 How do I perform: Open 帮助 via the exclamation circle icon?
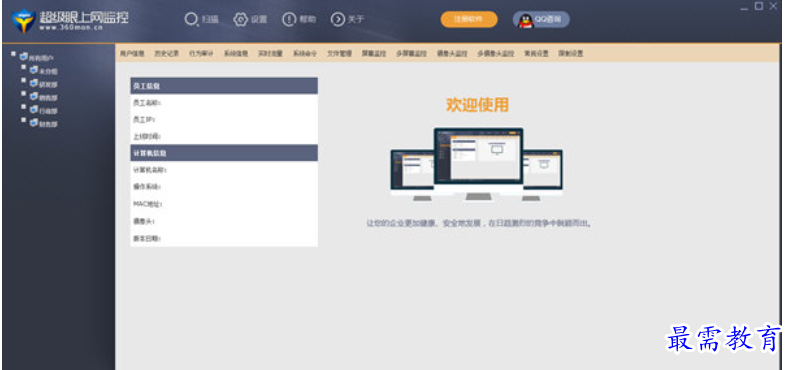click(289, 20)
